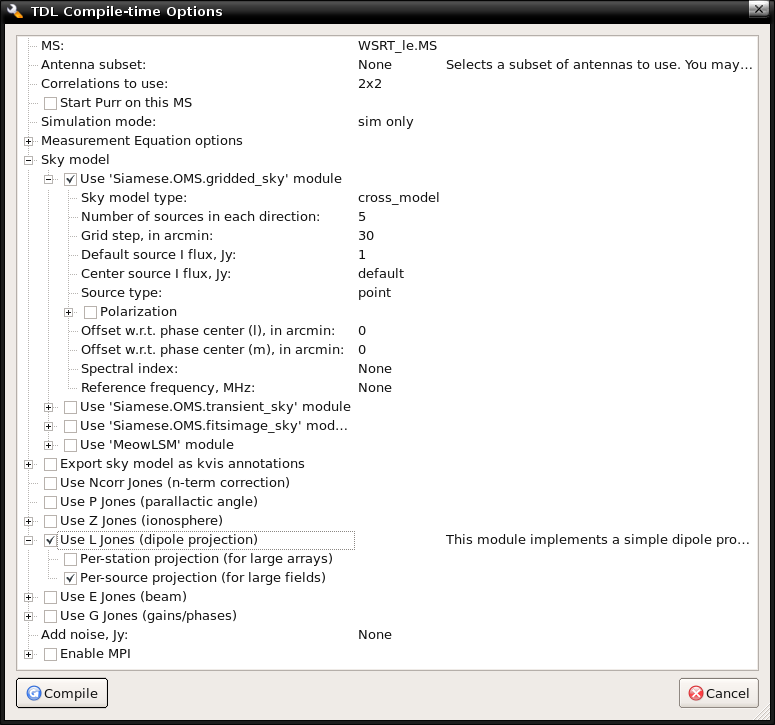Change Antenna subset value None

tap(375, 65)
